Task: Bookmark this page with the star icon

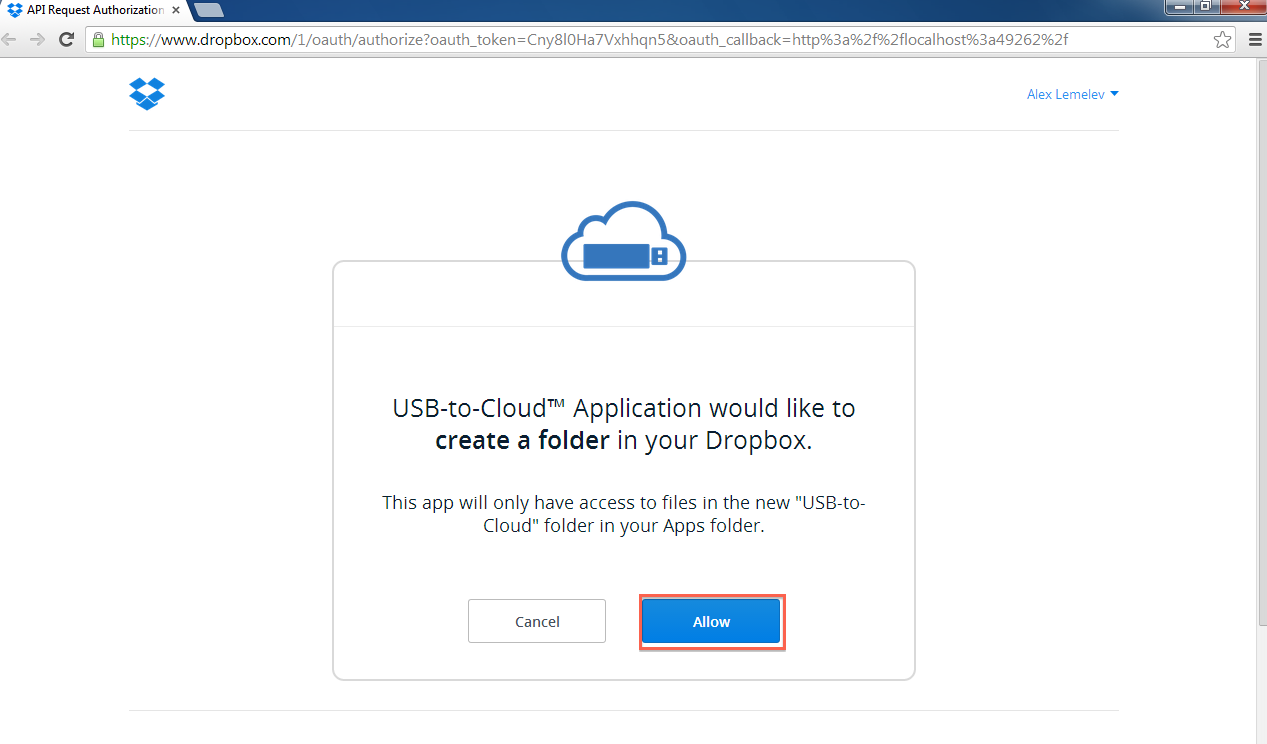Action: click(x=1222, y=40)
